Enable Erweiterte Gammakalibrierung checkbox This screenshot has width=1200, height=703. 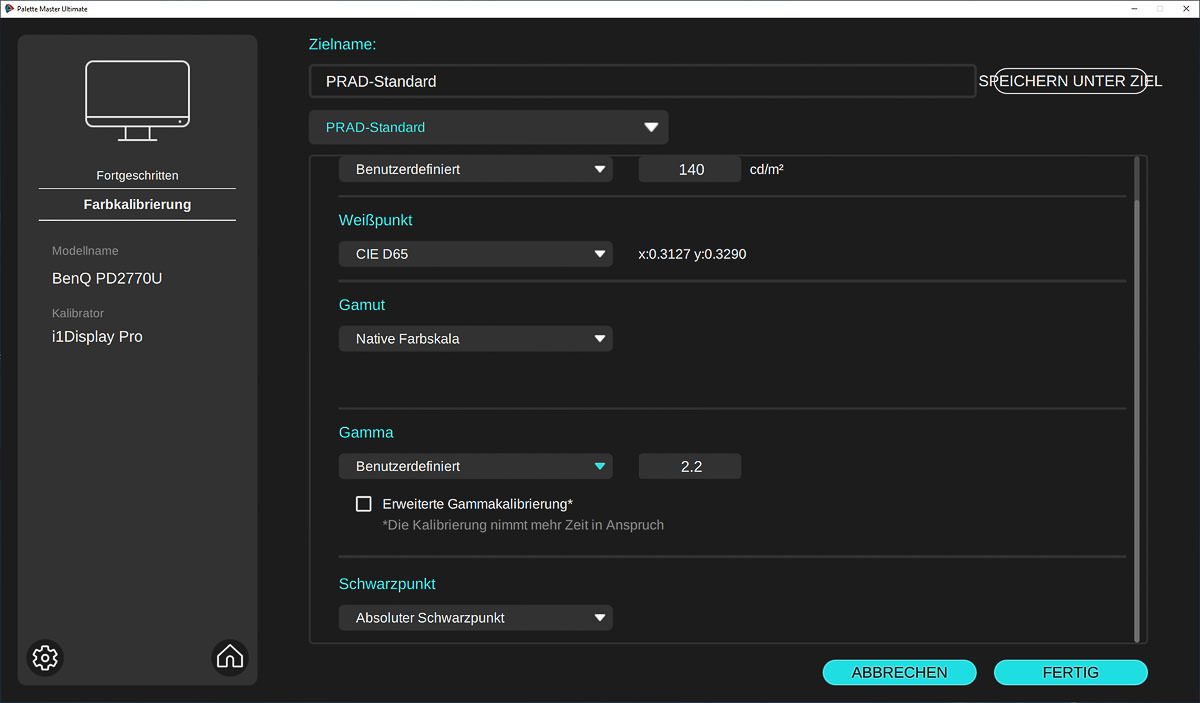point(364,504)
